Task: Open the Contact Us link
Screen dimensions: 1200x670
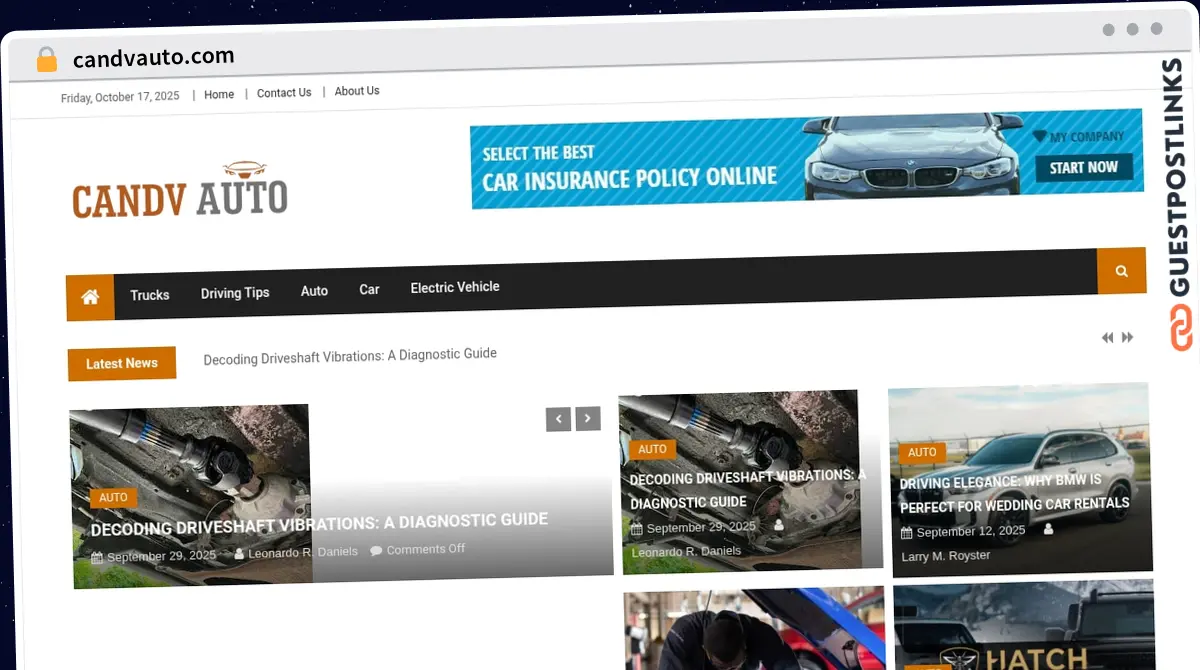Action: (x=284, y=93)
